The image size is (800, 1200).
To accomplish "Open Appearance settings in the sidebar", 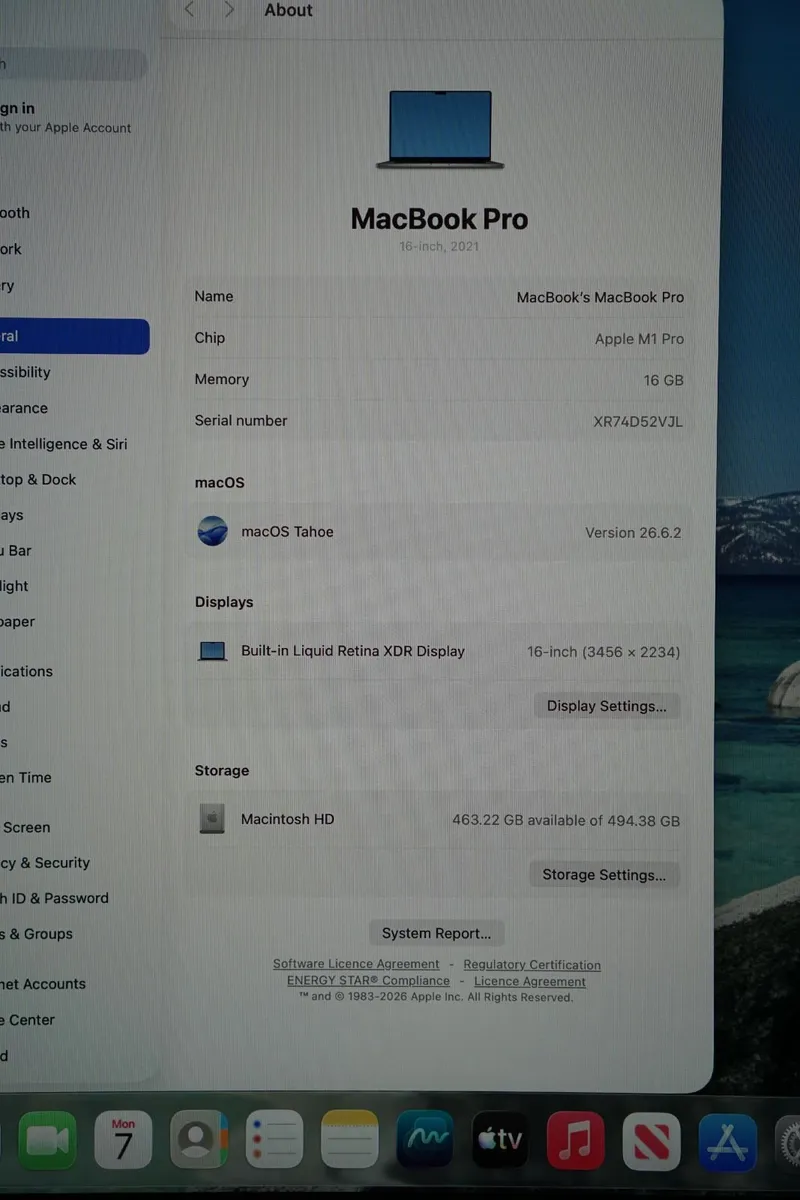I will [x=25, y=408].
